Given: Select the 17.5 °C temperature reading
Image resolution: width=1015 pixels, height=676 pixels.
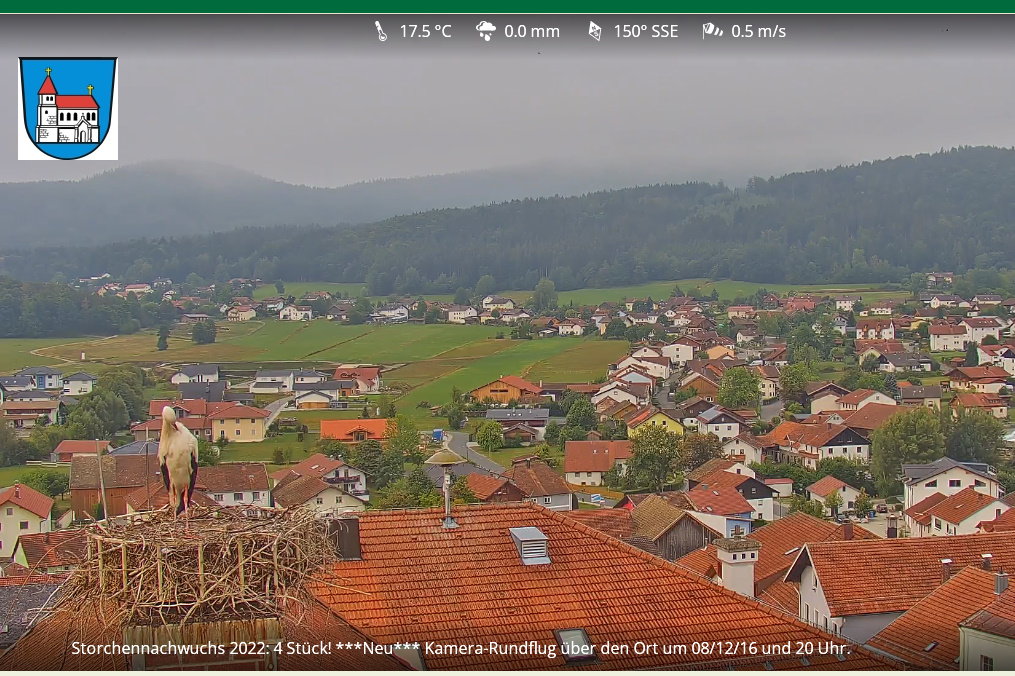Looking at the screenshot, I should coord(425,31).
